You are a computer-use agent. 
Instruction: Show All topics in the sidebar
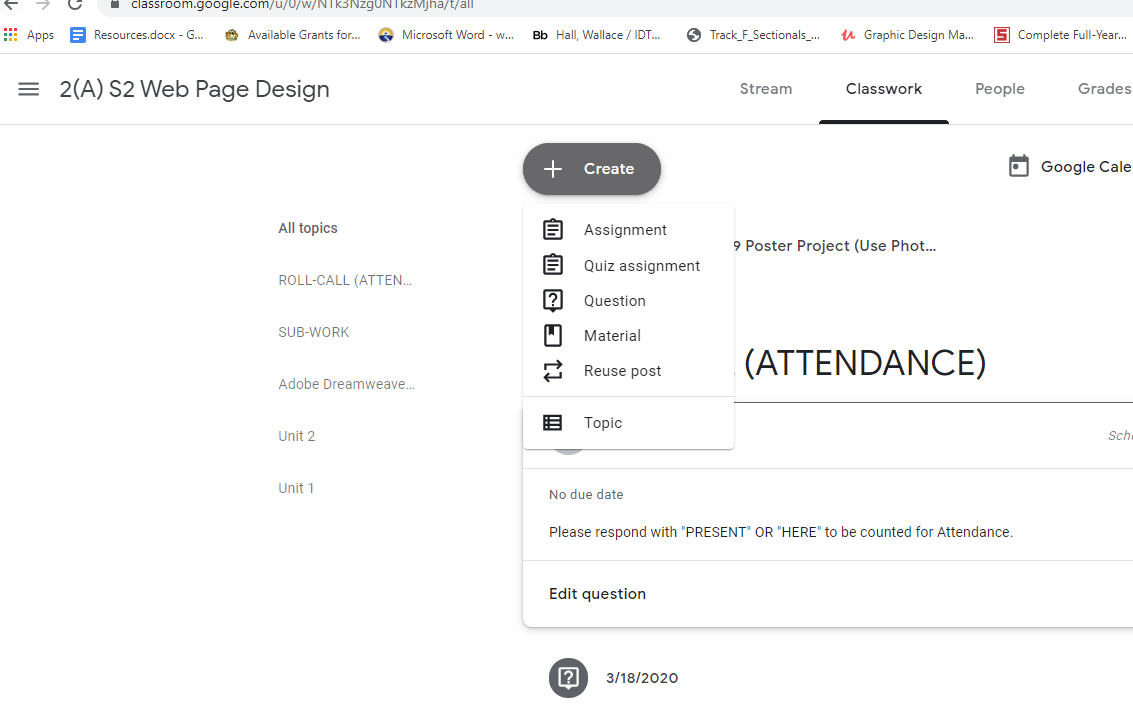click(307, 228)
